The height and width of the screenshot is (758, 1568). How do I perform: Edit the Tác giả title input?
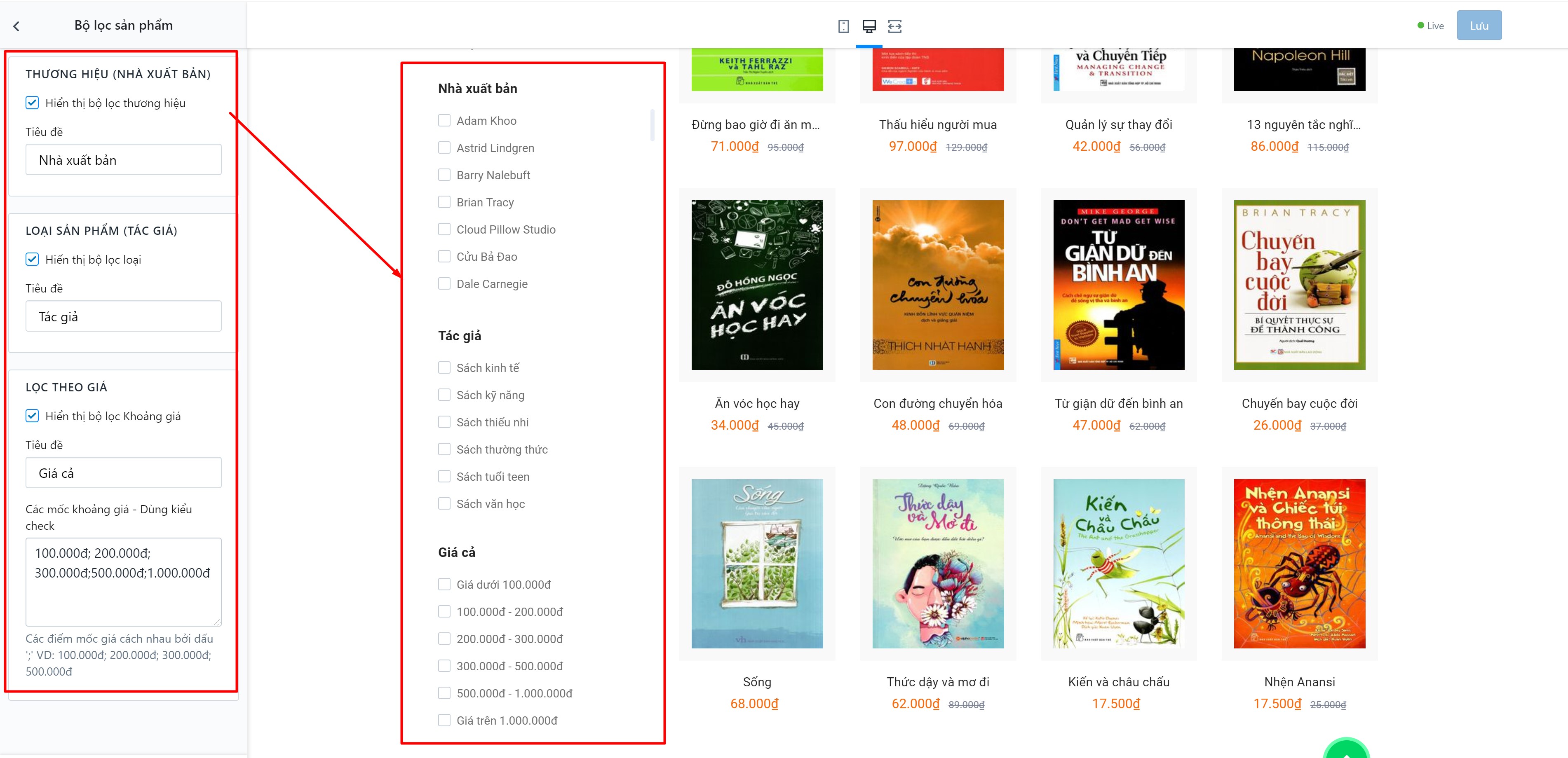point(124,316)
